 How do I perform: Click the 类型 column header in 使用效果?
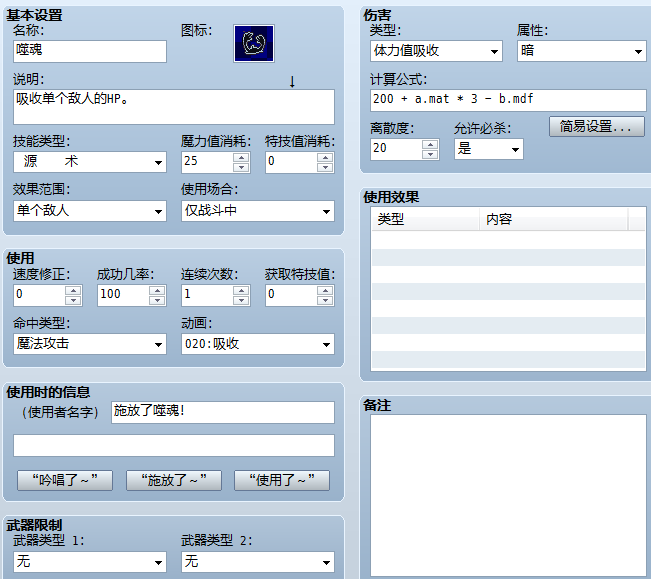click(x=426, y=219)
